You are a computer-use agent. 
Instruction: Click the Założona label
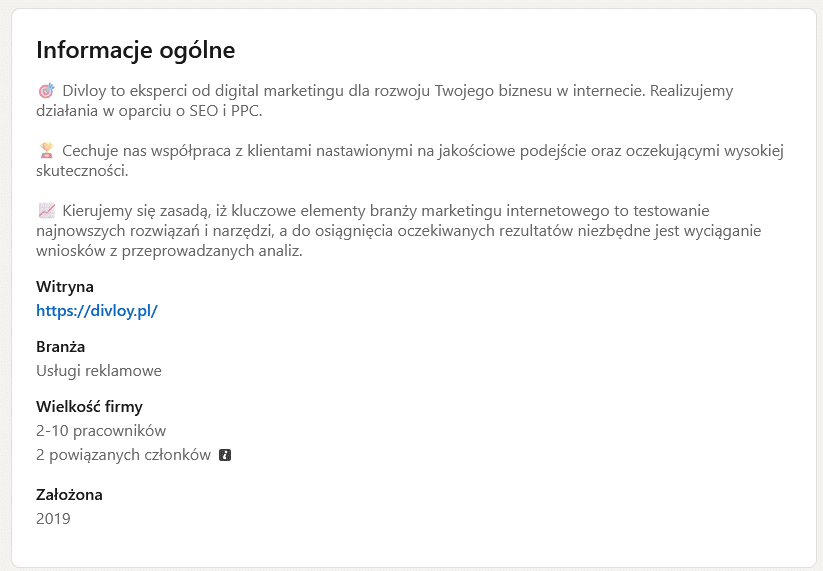(x=69, y=494)
